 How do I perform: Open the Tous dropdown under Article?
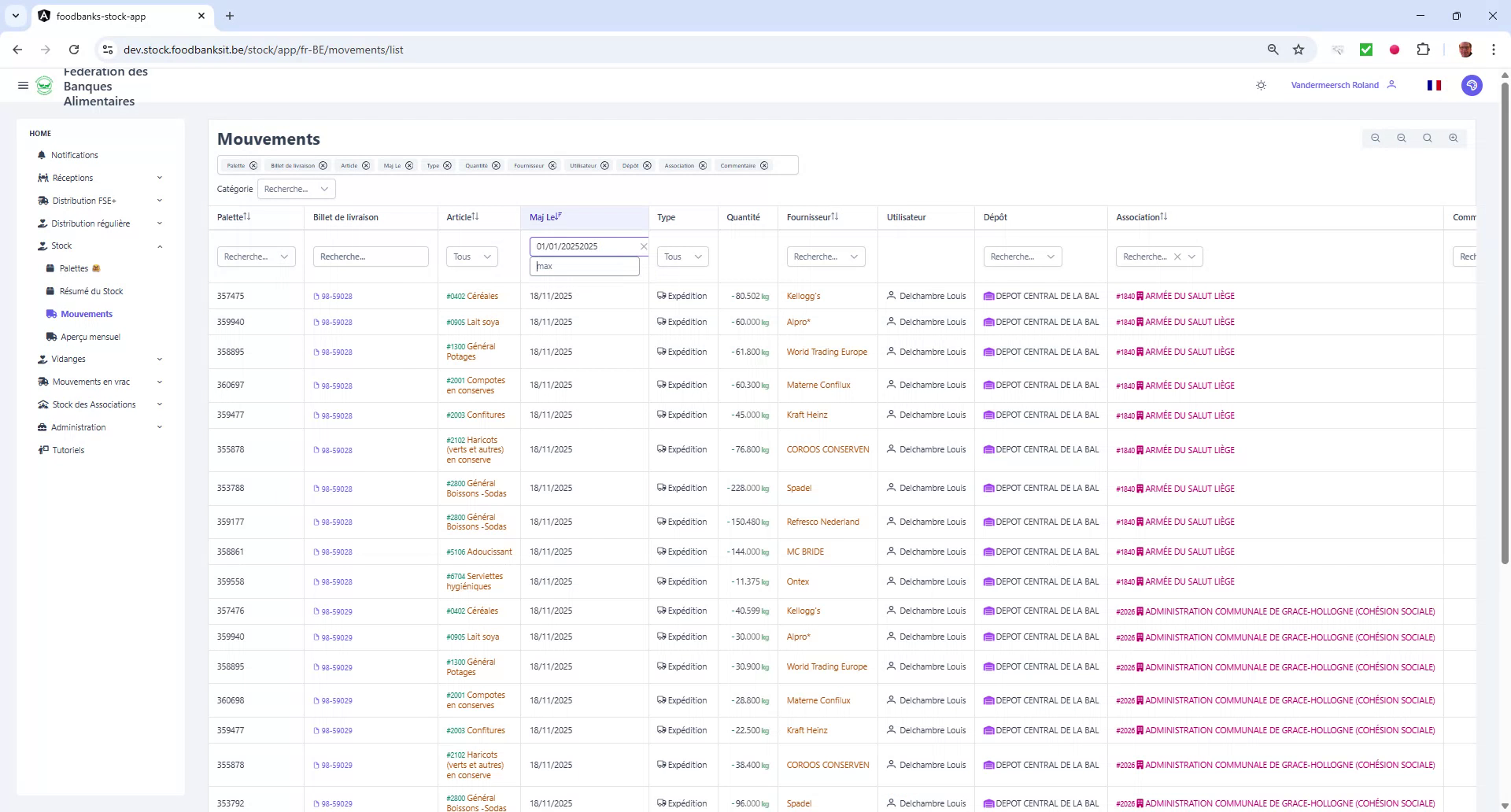471,257
